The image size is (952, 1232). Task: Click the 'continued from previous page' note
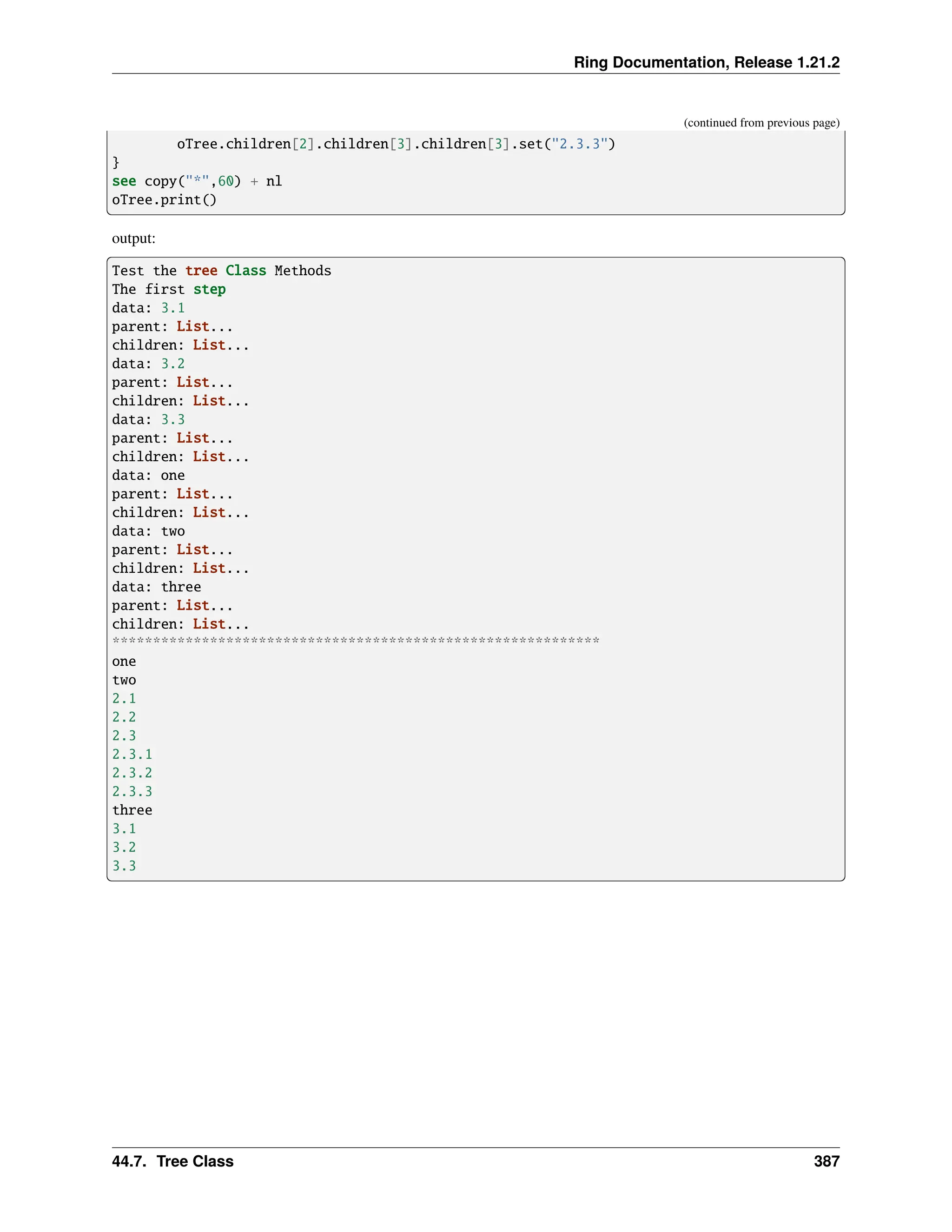click(x=761, y=122)
